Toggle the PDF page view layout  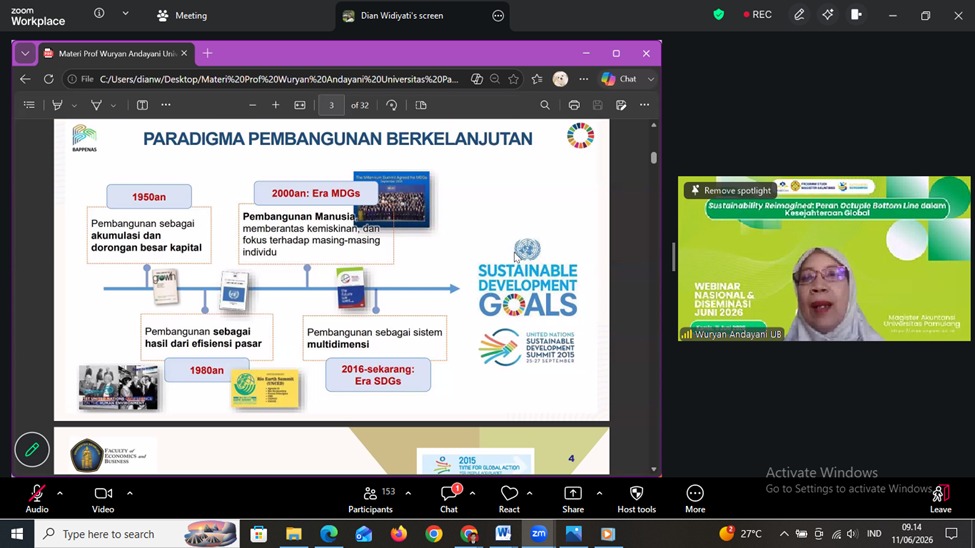[421, 105]
